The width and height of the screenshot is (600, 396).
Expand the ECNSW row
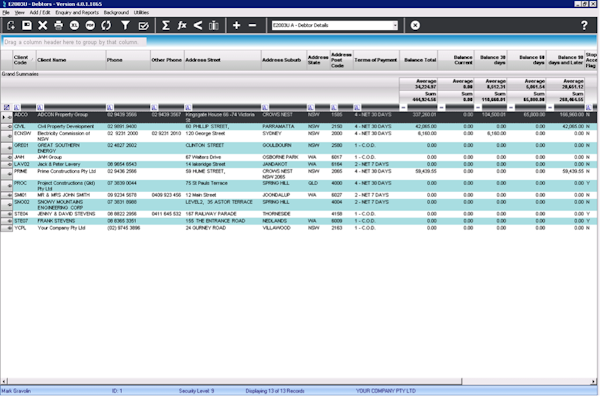9,136
